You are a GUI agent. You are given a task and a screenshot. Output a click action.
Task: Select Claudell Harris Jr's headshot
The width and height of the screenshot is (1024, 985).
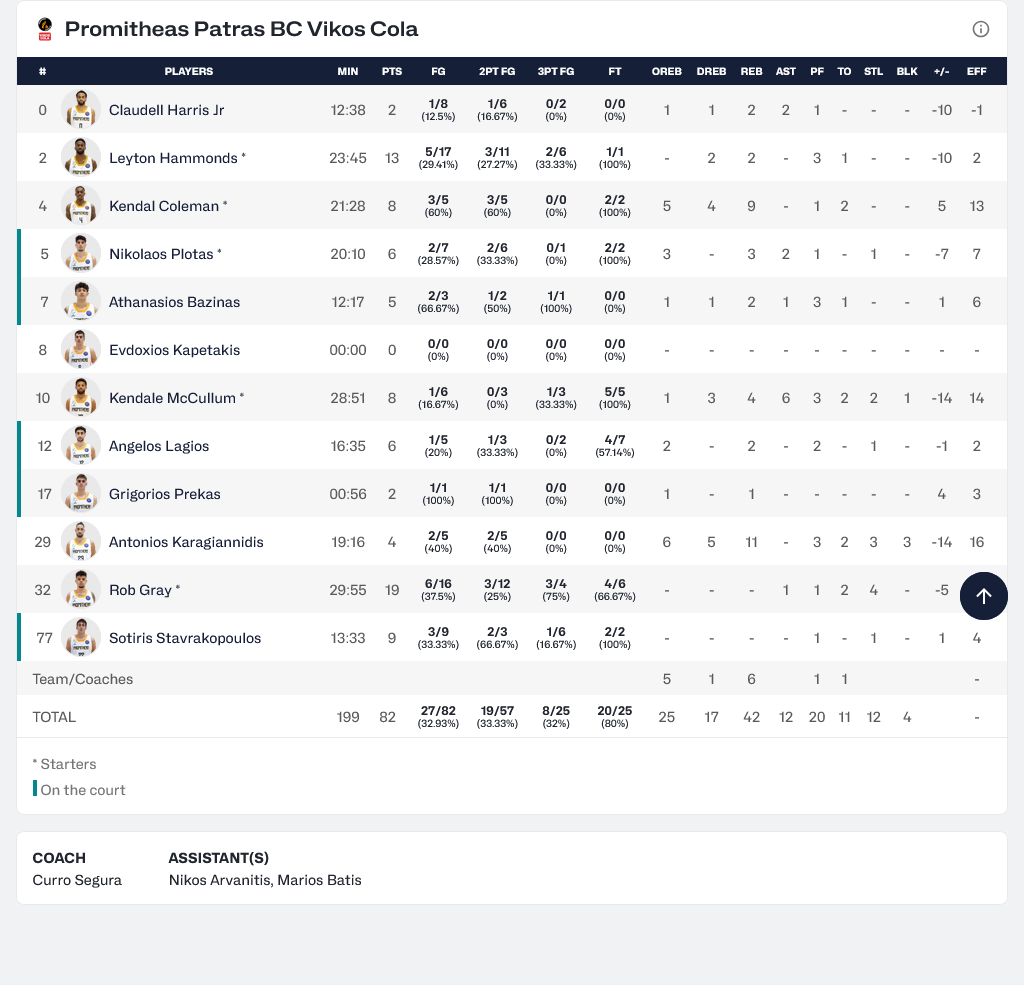click(81, 110)
